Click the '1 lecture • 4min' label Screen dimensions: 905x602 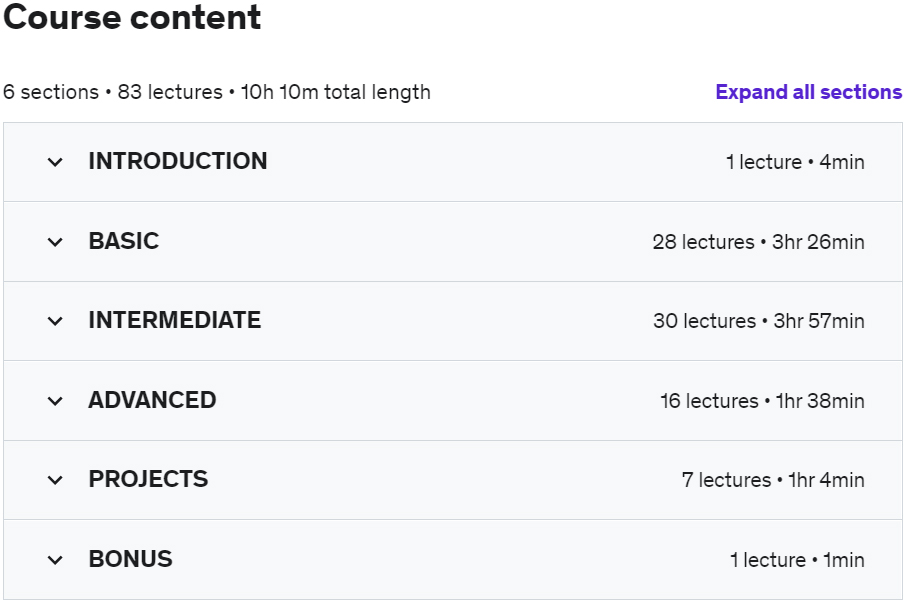(x=795, y=162)
